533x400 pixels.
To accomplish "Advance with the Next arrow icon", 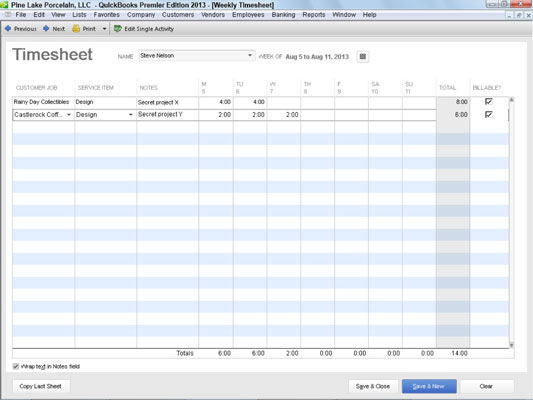I will (x=46, y=29).
